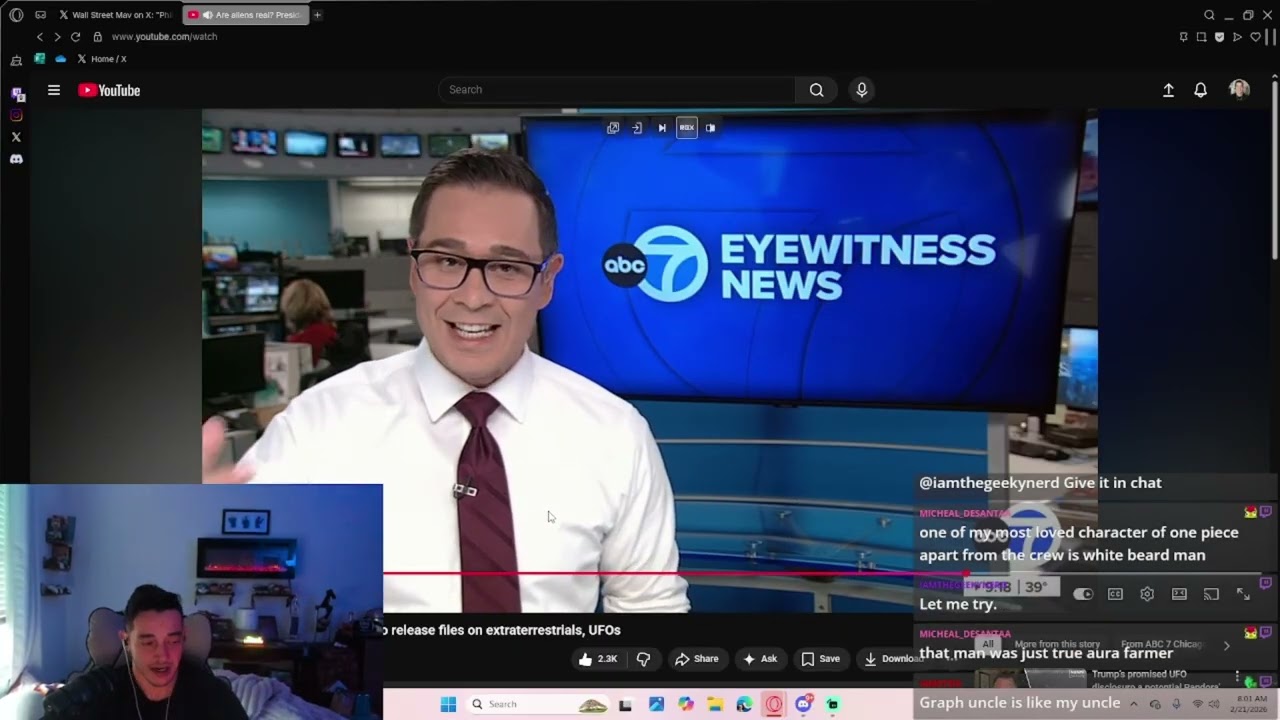
Task: Toggle autoplay switch in player
Action: (x=1083, y=594)
